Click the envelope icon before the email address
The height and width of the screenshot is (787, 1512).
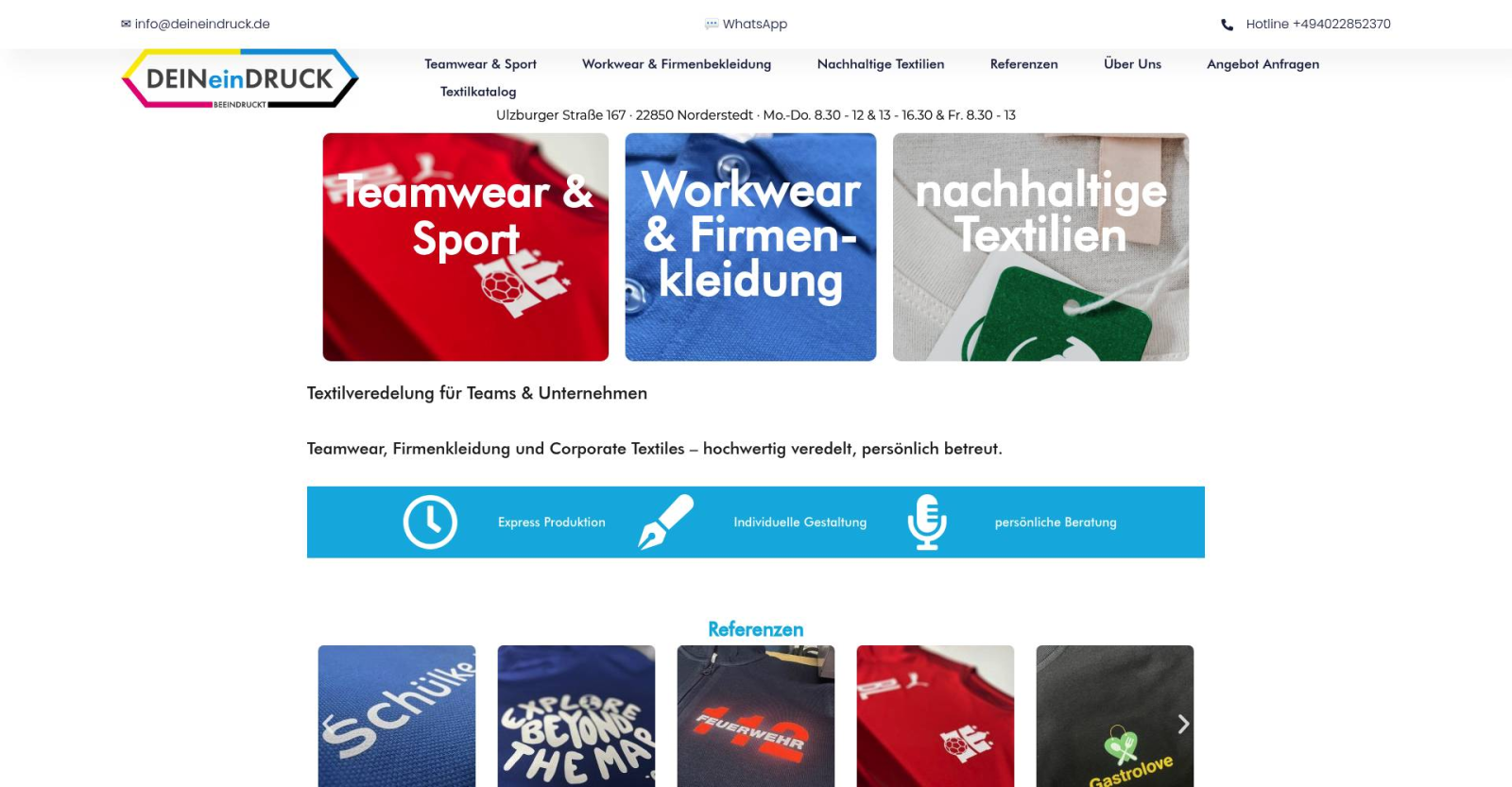click(126, 24)
